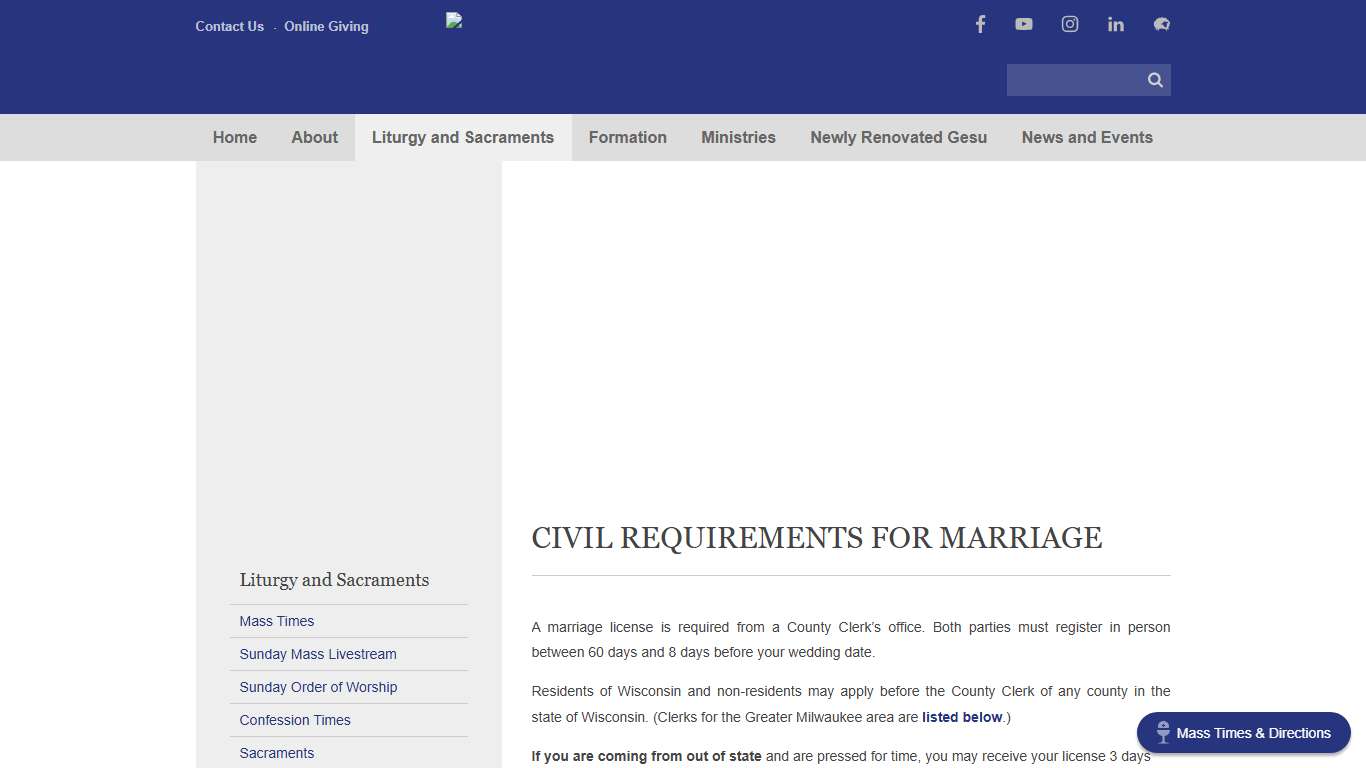The image size is (1366, 768).
Task: Click the chalice icon on Mass Times button
Action: pyautogui.click(x=1162, y=732)
